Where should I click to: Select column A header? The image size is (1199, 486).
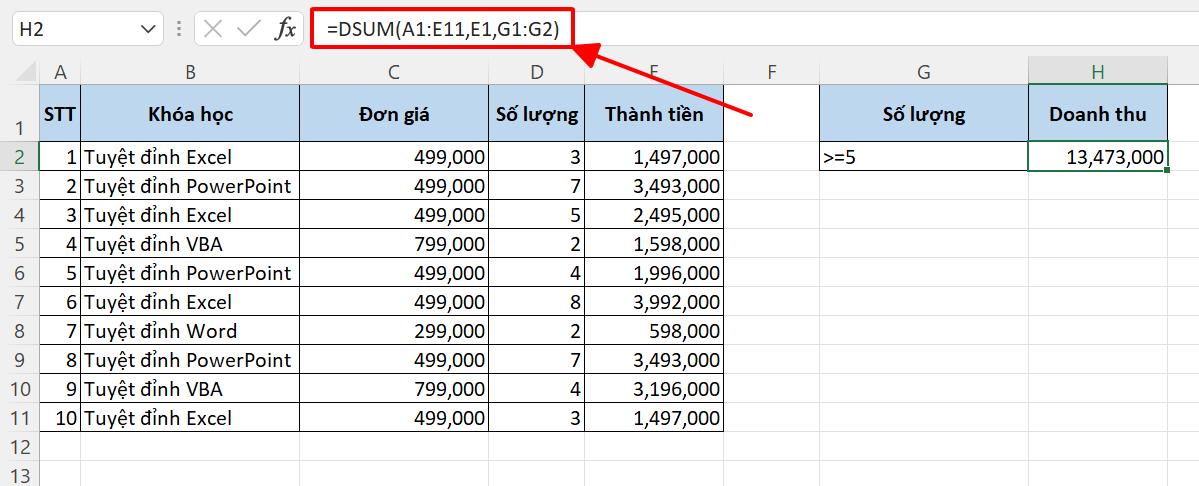[x=60, y=73]
